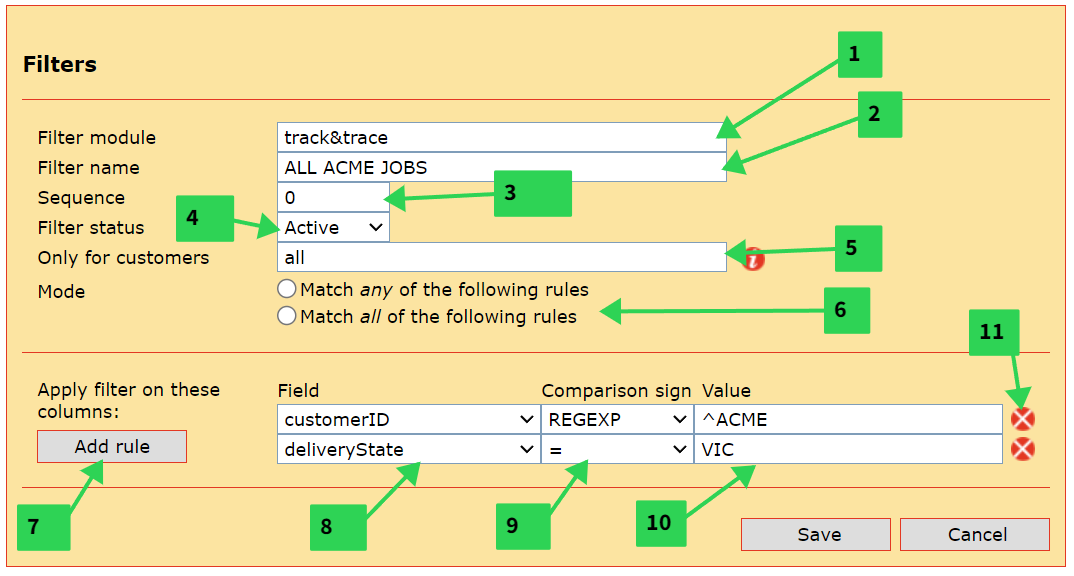Delete the customerID rule with red X
This screenshot has height=576, width=1074.
coord(1023,420)
